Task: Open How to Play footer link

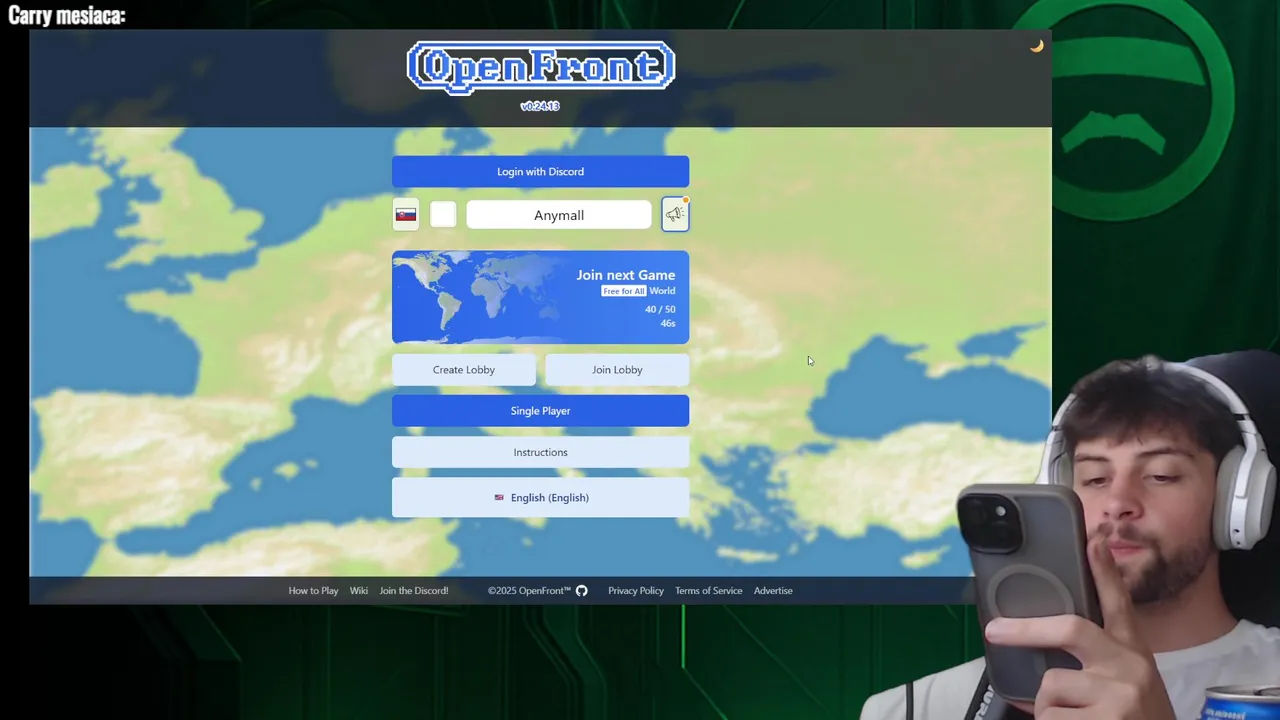Action: 313,591
